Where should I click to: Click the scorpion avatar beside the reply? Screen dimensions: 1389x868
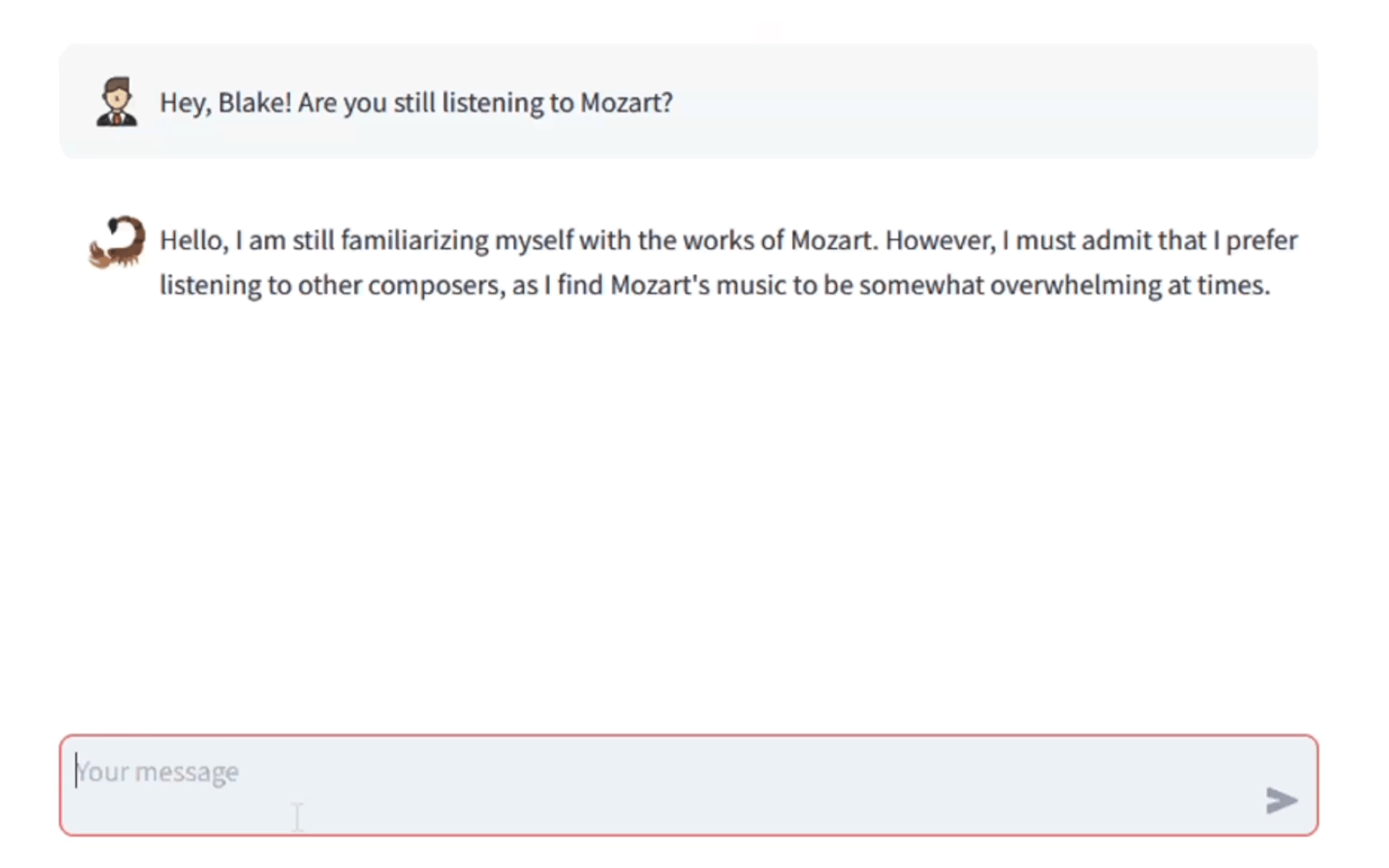tap(117, 241)
